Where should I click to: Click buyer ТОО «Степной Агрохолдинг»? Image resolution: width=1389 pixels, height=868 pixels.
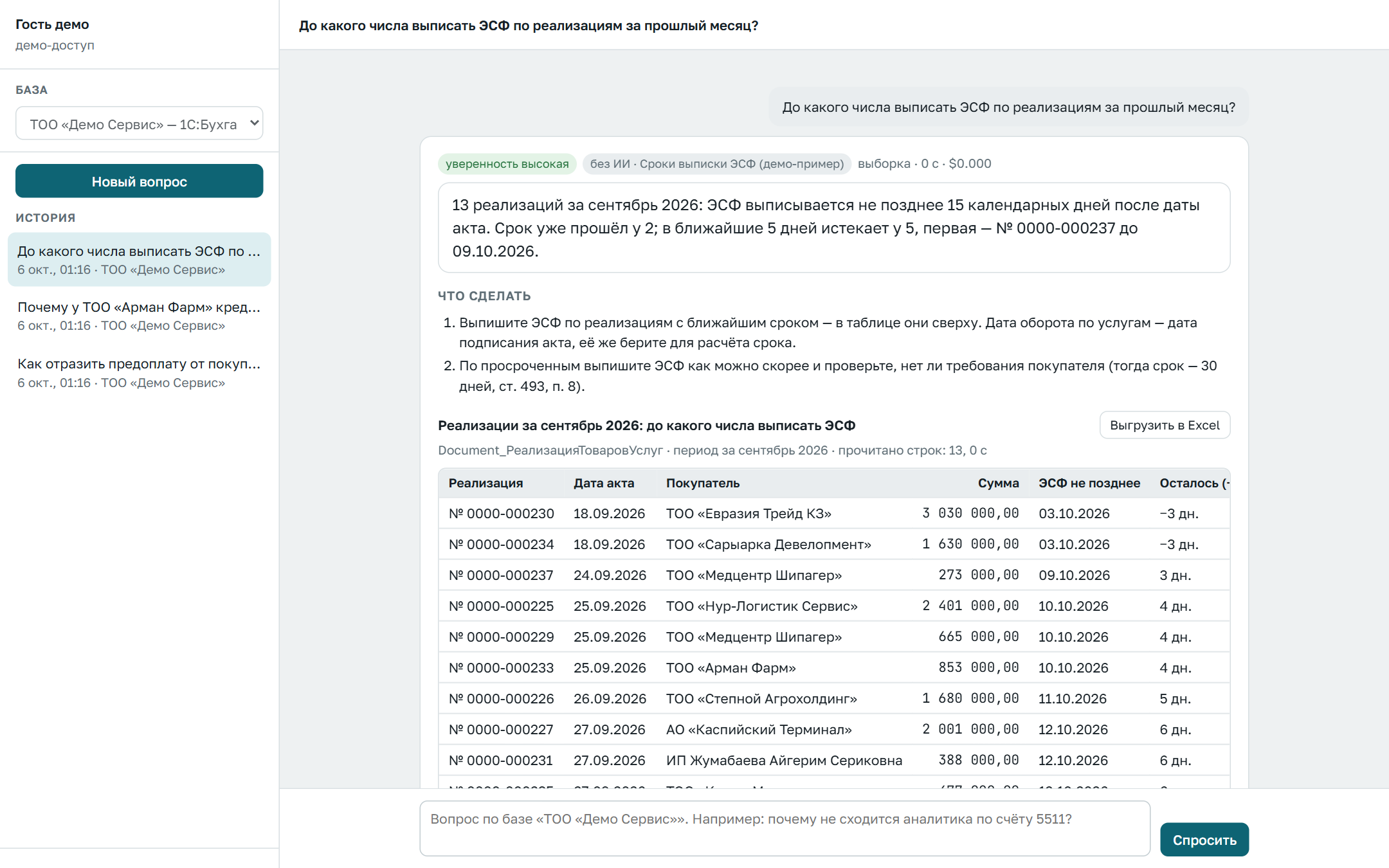761,699
